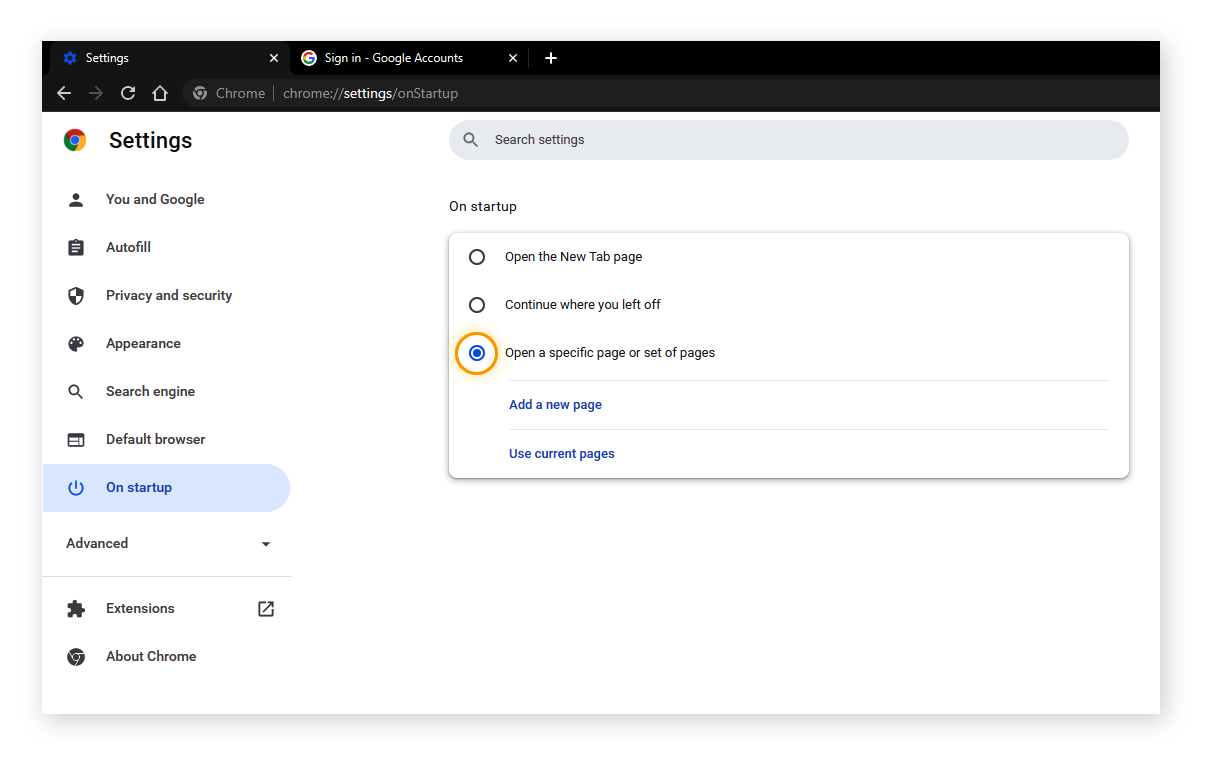Click the Search engine magnifier icon

click(76, 391)
